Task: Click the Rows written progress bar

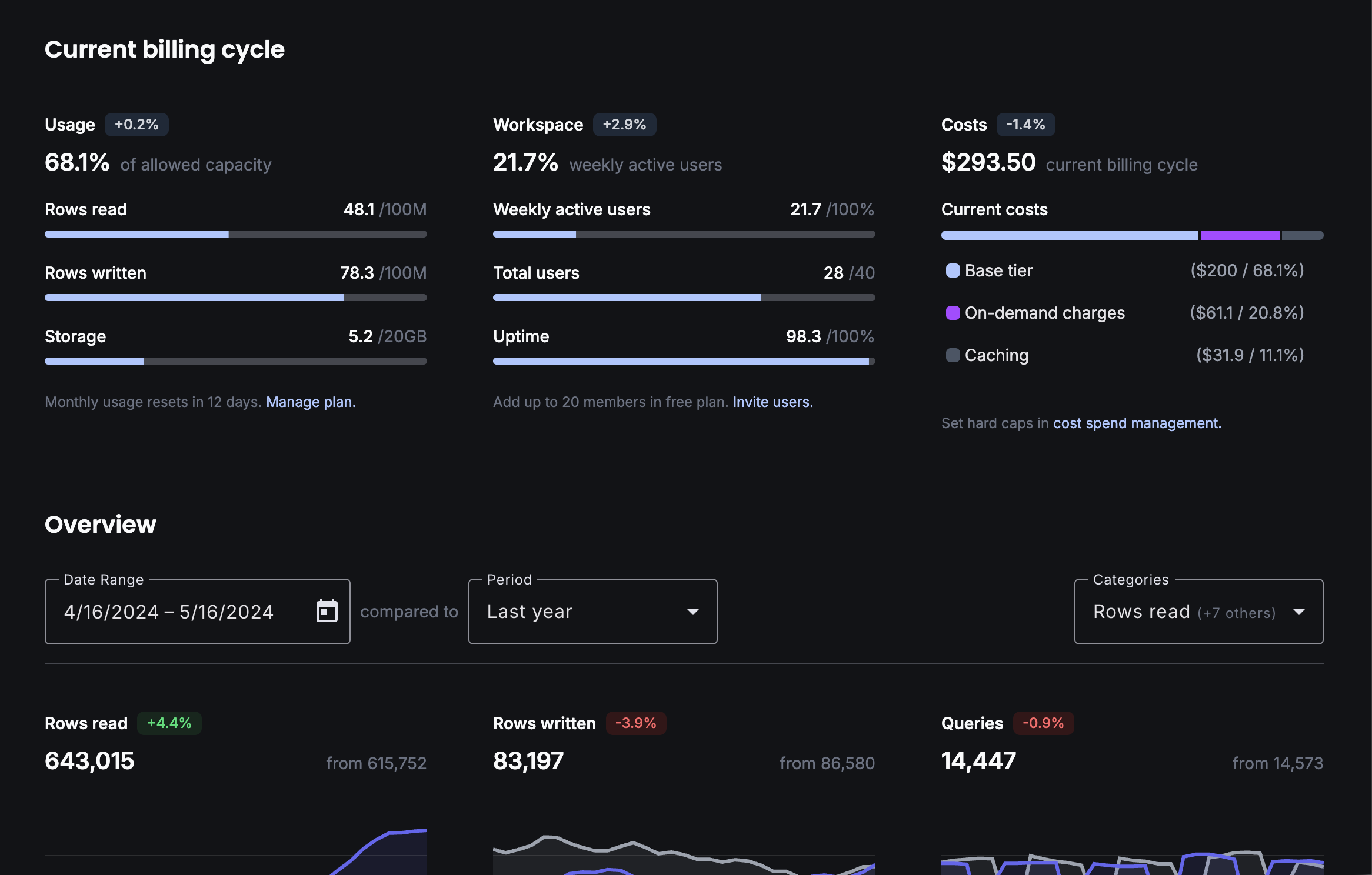Action: (x=235, y=298)
